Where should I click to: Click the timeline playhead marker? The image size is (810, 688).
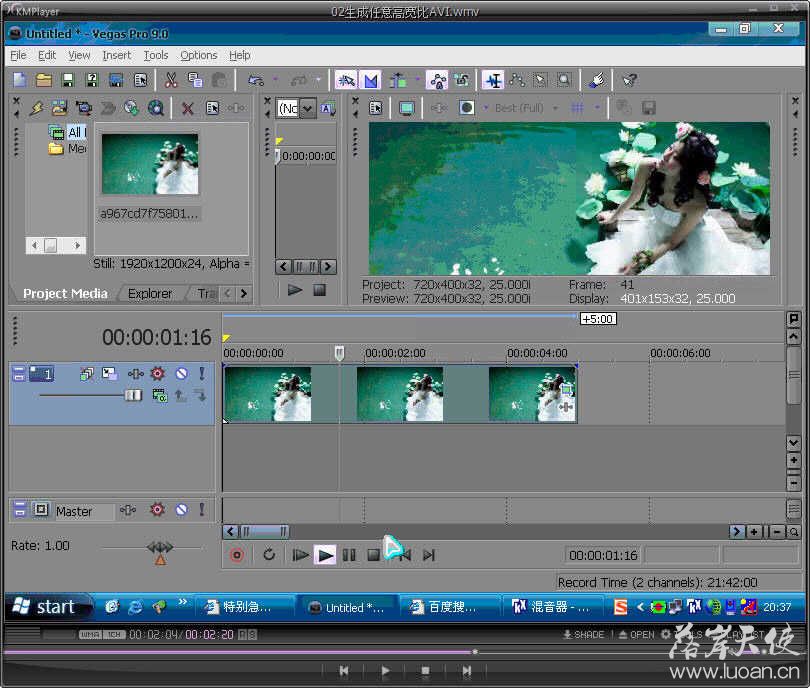click(339, 353)
